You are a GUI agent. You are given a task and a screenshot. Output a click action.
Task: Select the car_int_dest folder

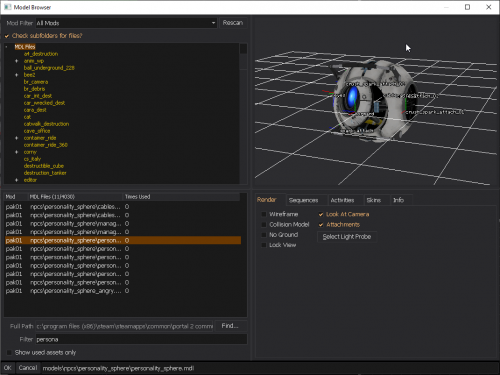coord(38,96)
